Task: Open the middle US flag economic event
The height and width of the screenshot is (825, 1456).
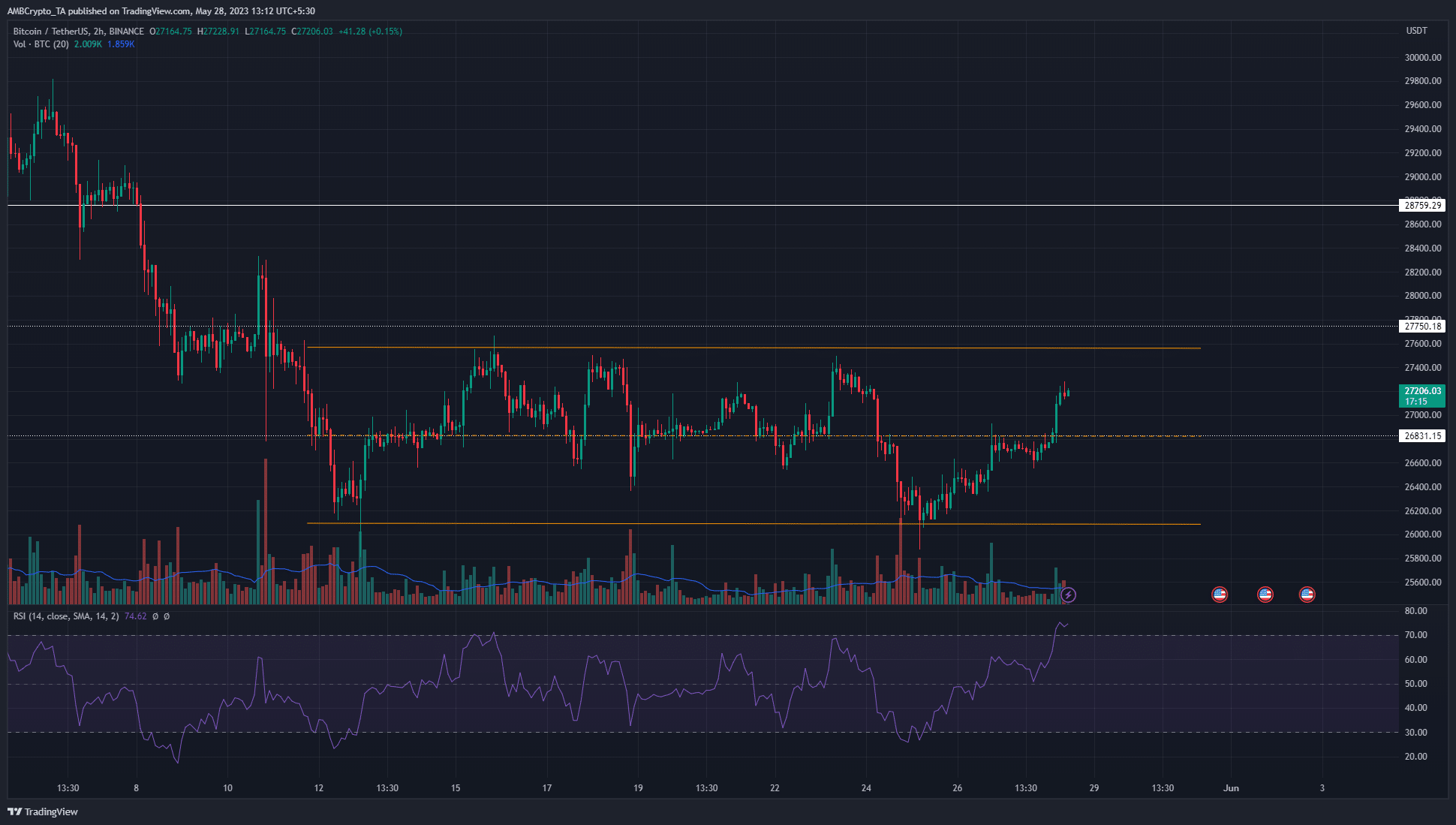Action: (1265, 595)
